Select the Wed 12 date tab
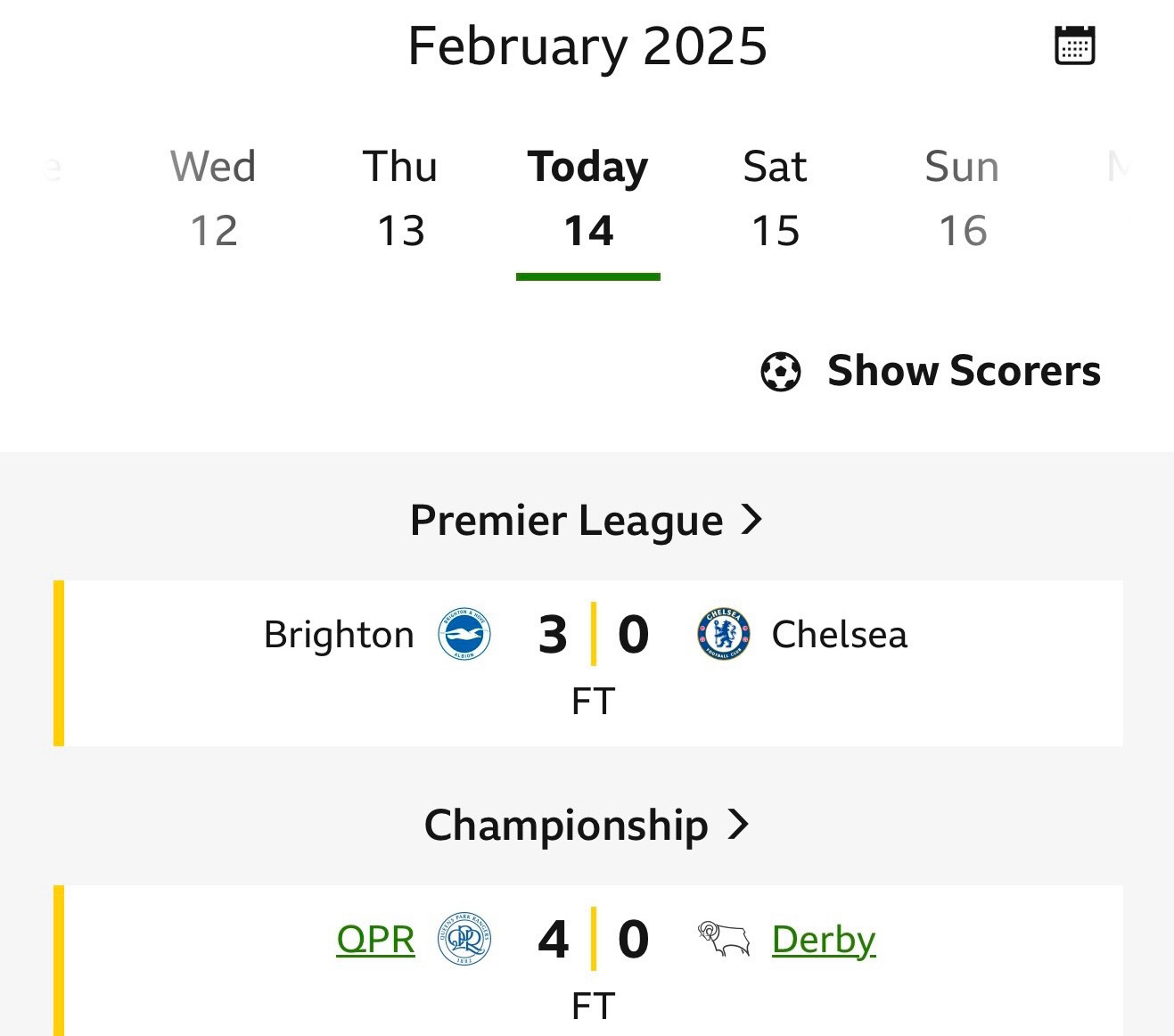The width and height of the screenshot is (1174, 1036). (213, 198)
